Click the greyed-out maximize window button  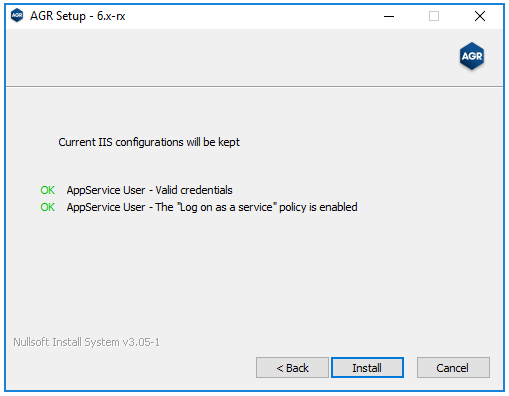tap(434, 16)
